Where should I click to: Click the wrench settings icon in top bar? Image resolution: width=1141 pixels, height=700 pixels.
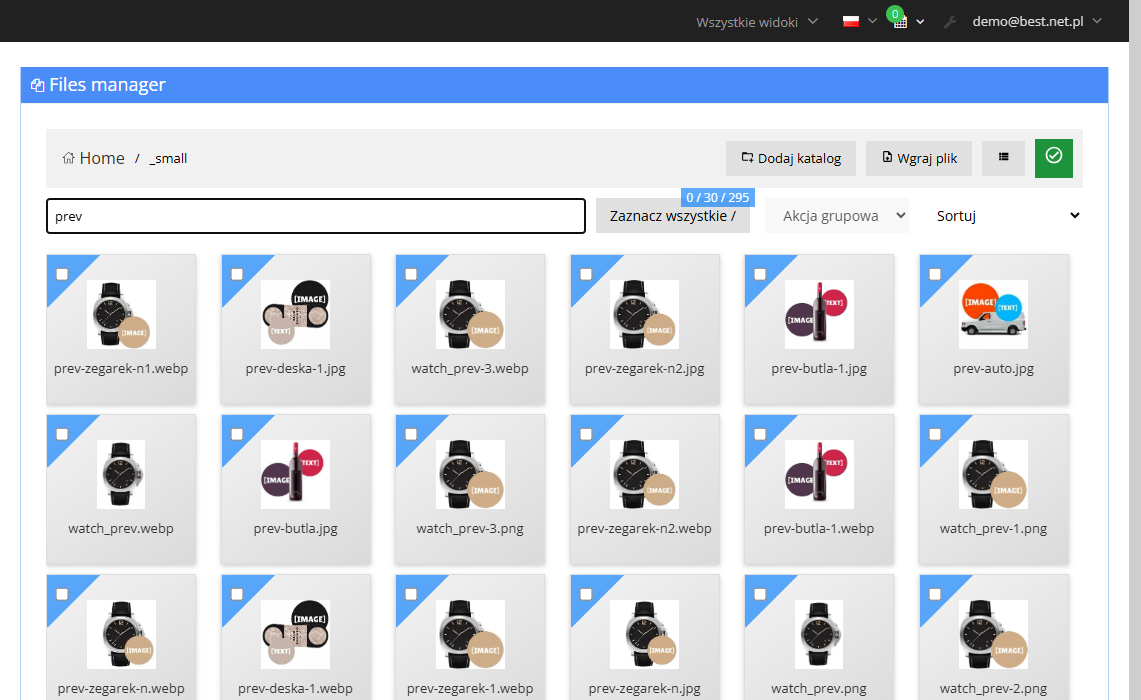[x=950, y=22]
